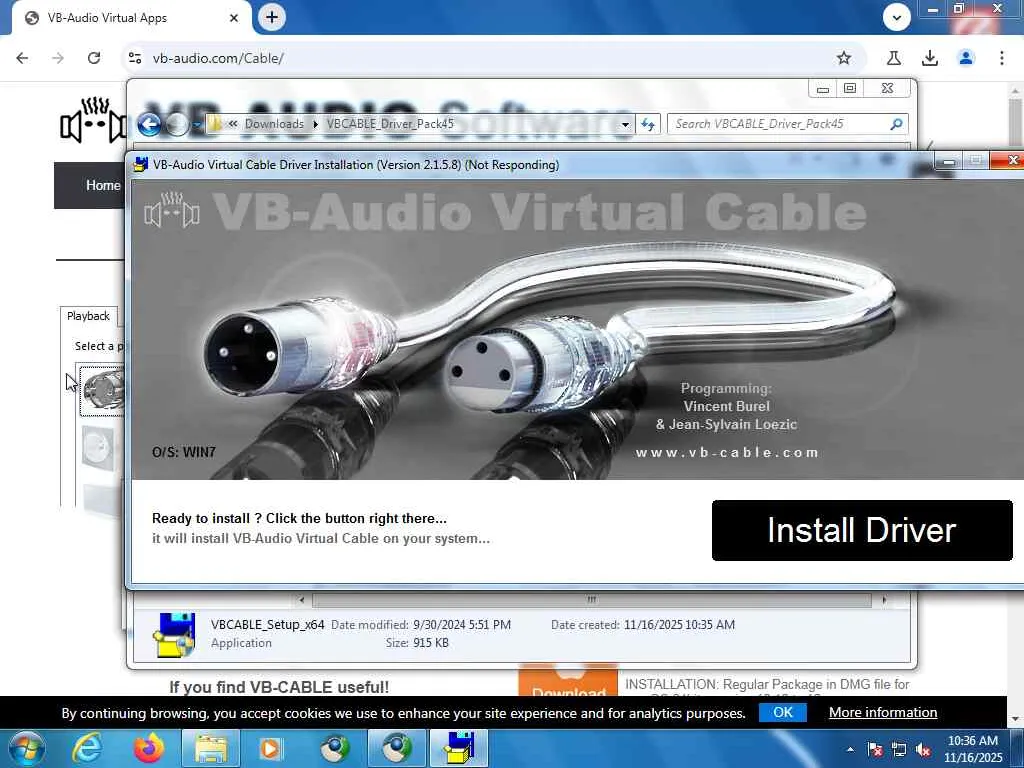The height and width of the screenshot is (768, 1024).
Task: Open Chrome three-dot menu
Action: pos(1002,58)
